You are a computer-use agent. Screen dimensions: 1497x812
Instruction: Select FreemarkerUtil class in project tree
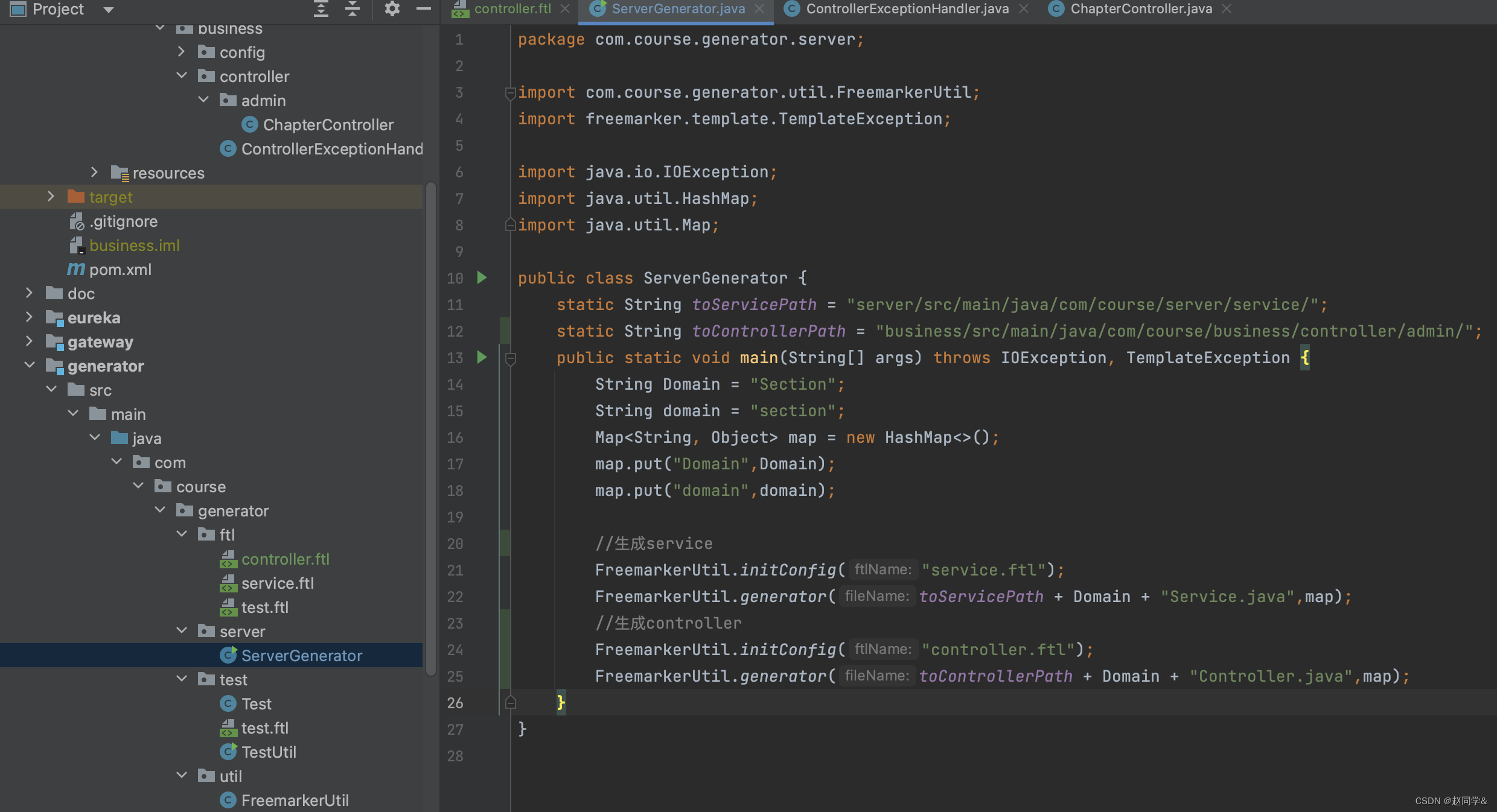[x=295, y=801]
